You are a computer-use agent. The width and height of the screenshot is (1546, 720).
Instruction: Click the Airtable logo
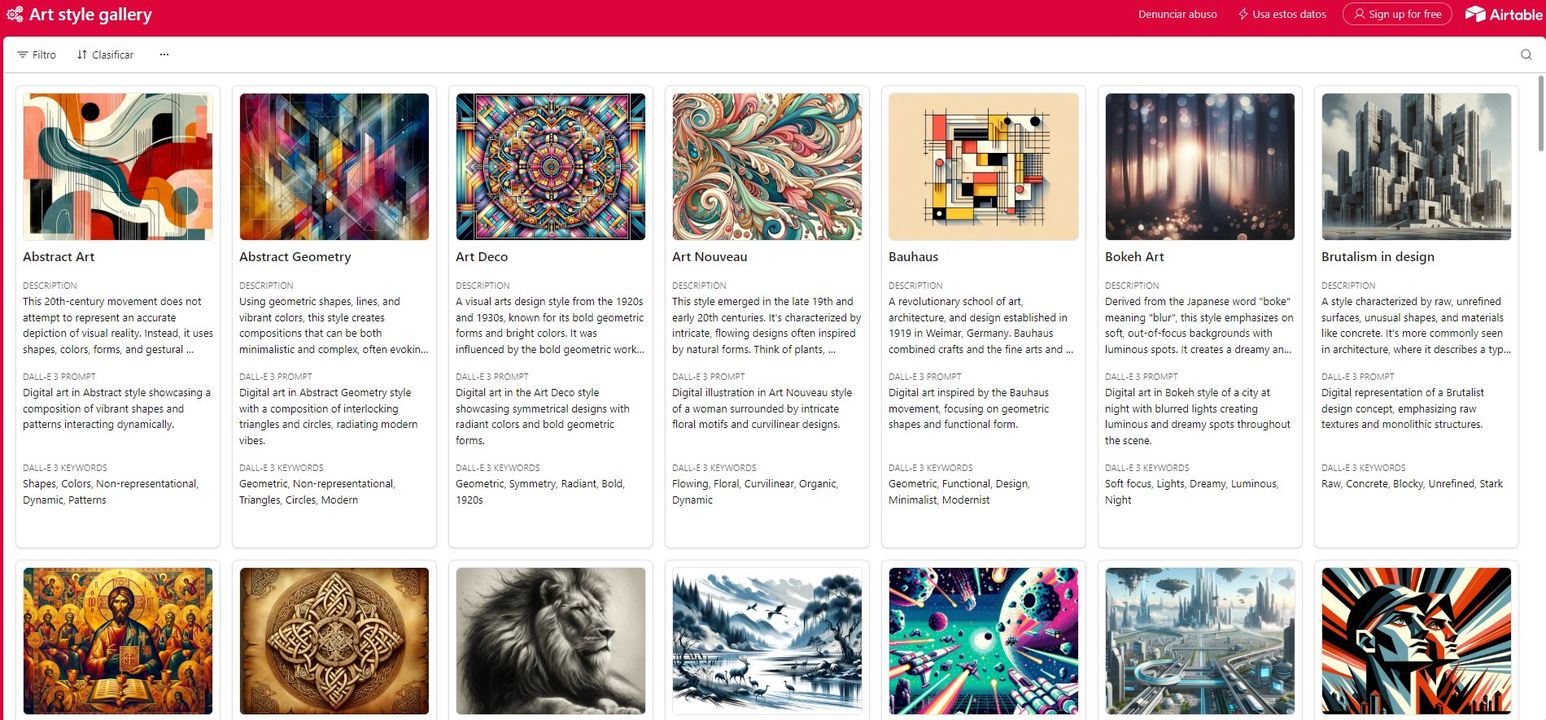point(1504,14)
